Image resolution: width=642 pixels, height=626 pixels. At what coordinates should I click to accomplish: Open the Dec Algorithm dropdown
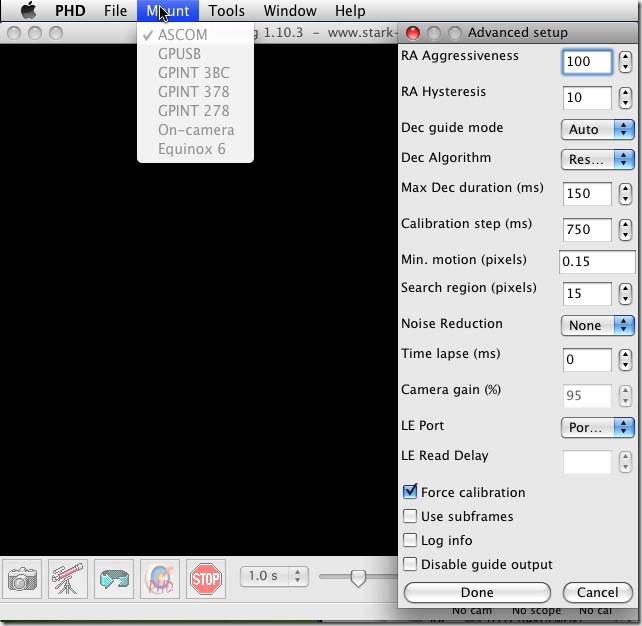[x=597, y=159]
